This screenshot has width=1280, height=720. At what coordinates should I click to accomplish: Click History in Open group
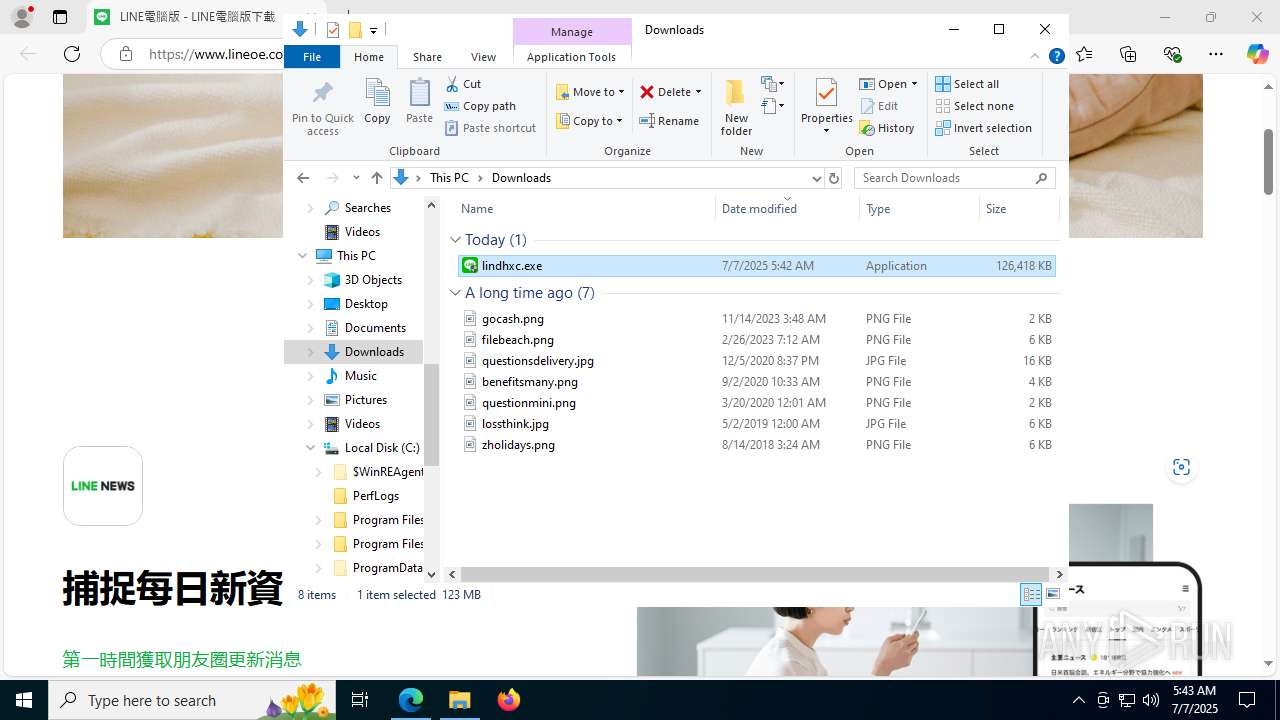click(887, 128)
